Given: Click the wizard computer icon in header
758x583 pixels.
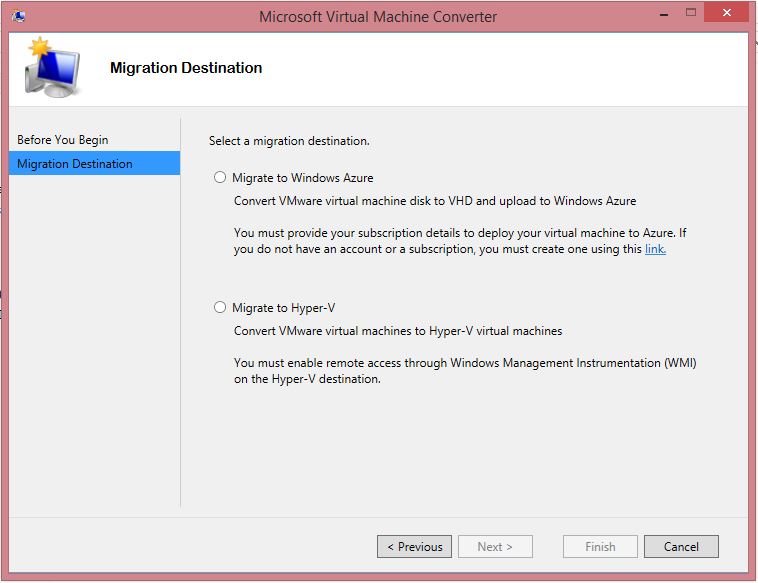Looking at the screenshot, I should click(52, 67).
